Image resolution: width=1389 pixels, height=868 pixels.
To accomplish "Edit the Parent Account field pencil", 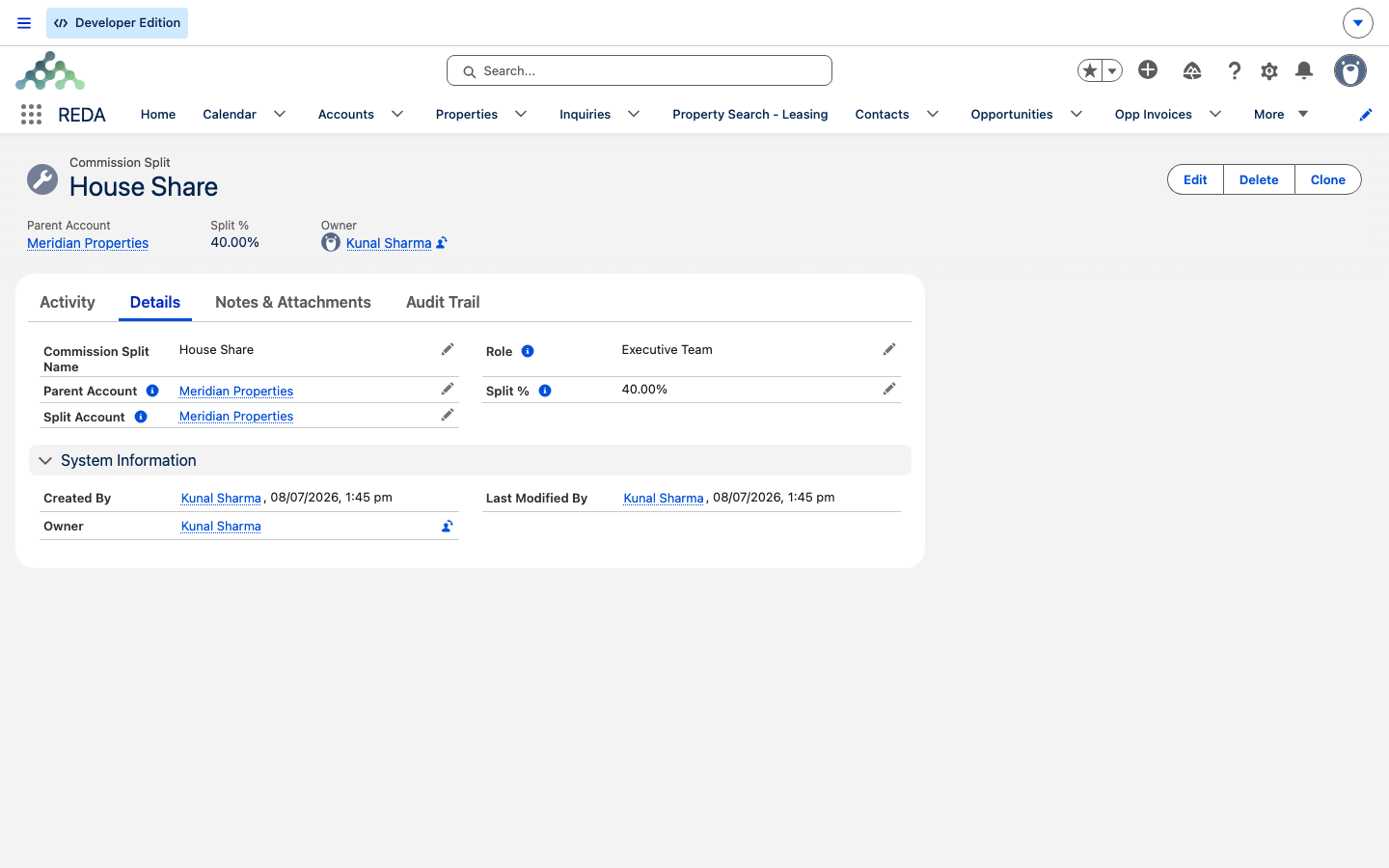I will tap(448, 389).
